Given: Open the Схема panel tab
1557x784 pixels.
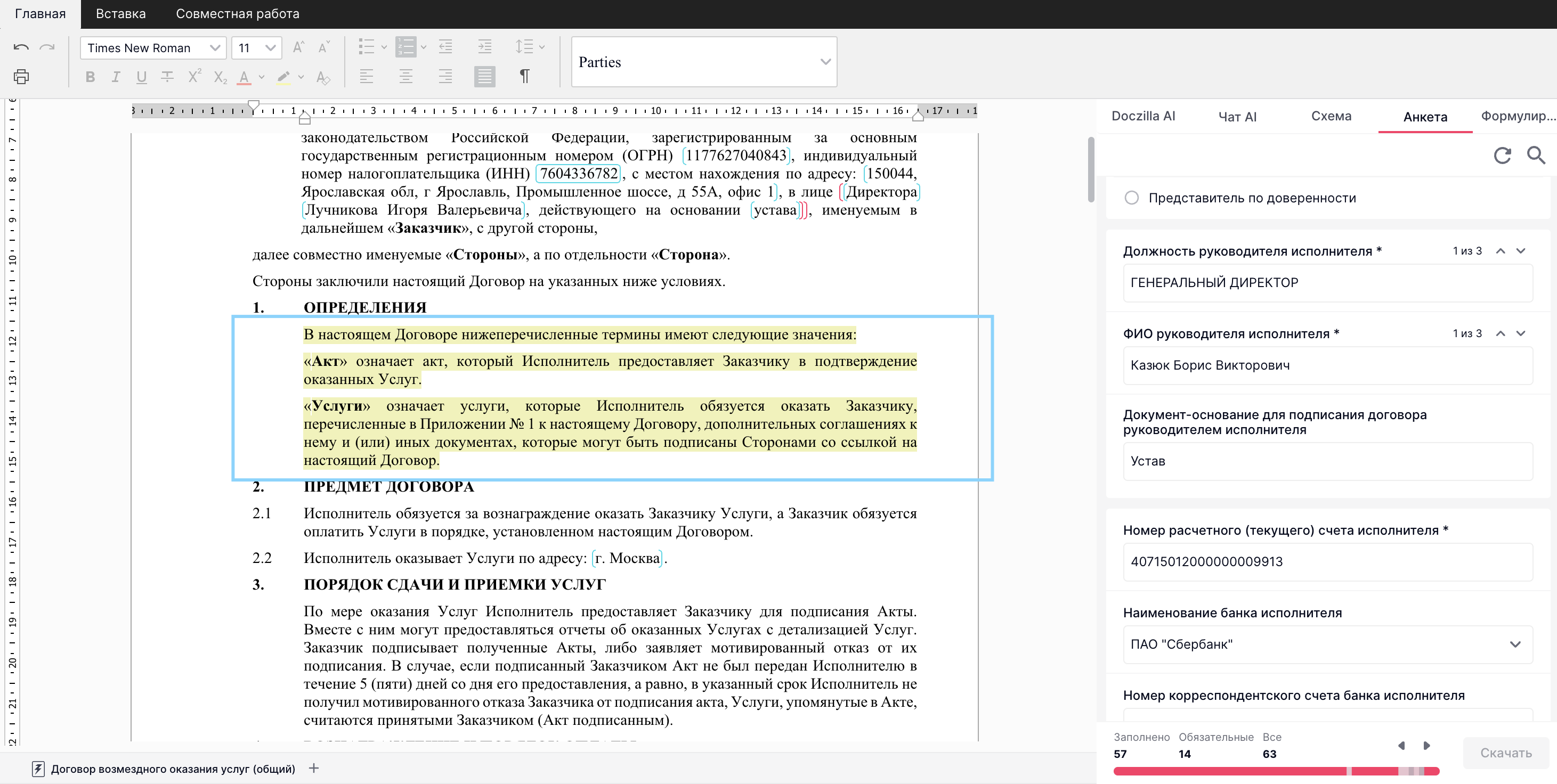Looking at the screenshot, I should coord(1331,117).
